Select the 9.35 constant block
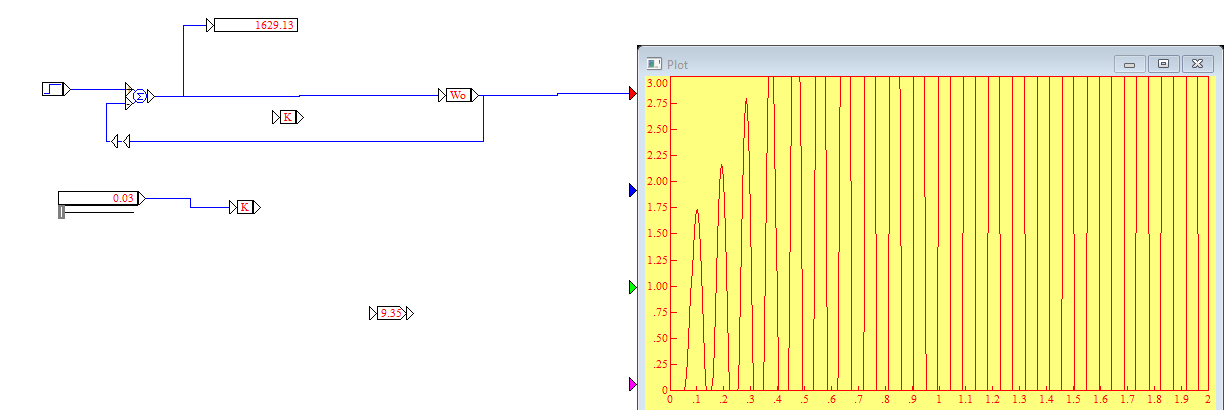The height and width of the screenshot is (410, 1232). pyautogui.click(x=390, y=313)
